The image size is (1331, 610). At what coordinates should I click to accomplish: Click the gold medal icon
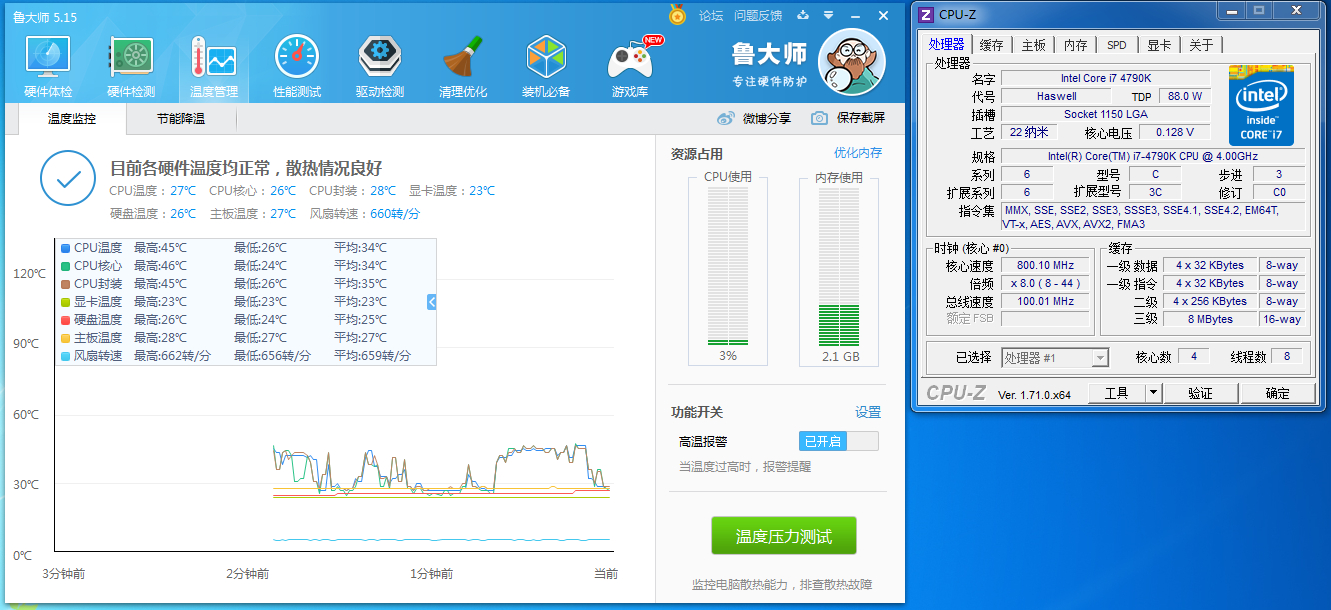[678, 15]
